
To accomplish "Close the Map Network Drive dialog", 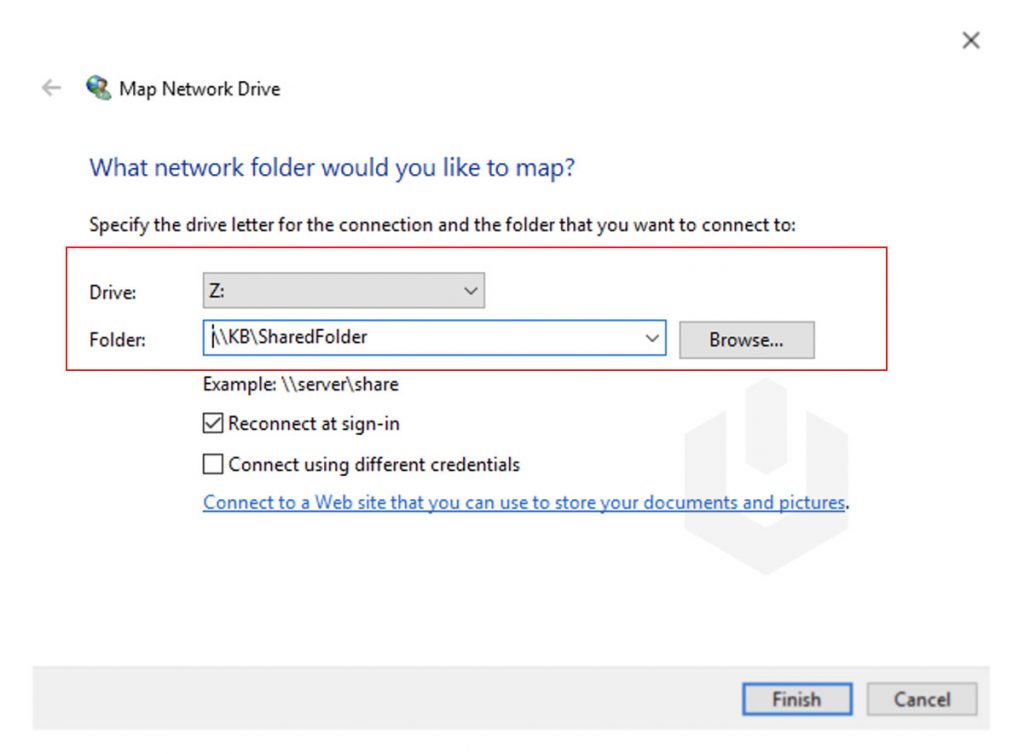I will point(970,40).
